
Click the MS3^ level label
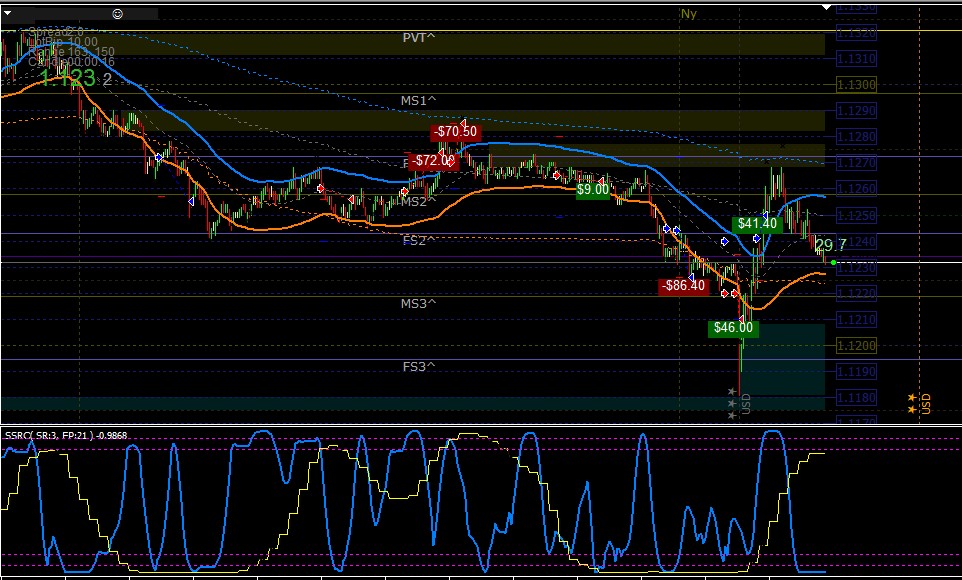coord(419,304)
